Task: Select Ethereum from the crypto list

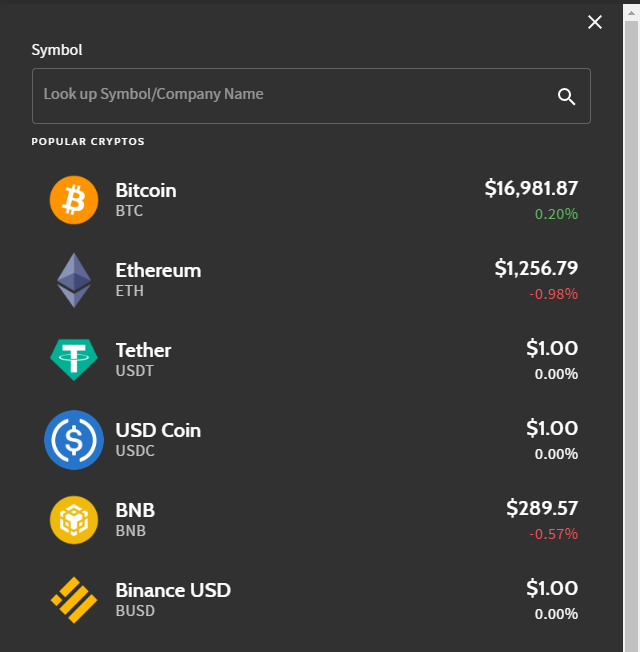Action: (x=158, y=270)
